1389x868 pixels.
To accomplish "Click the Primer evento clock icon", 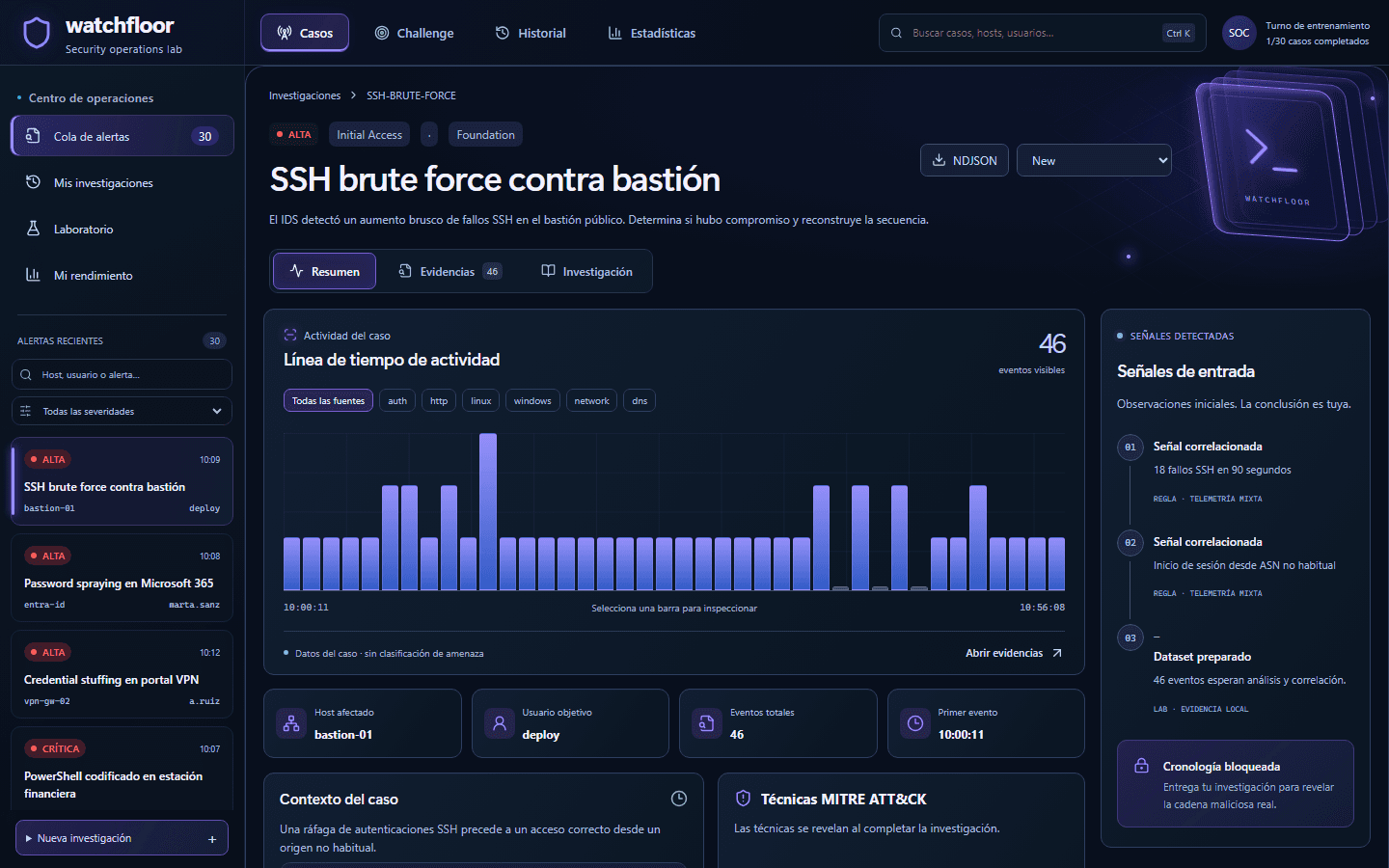I will (915, 723).
